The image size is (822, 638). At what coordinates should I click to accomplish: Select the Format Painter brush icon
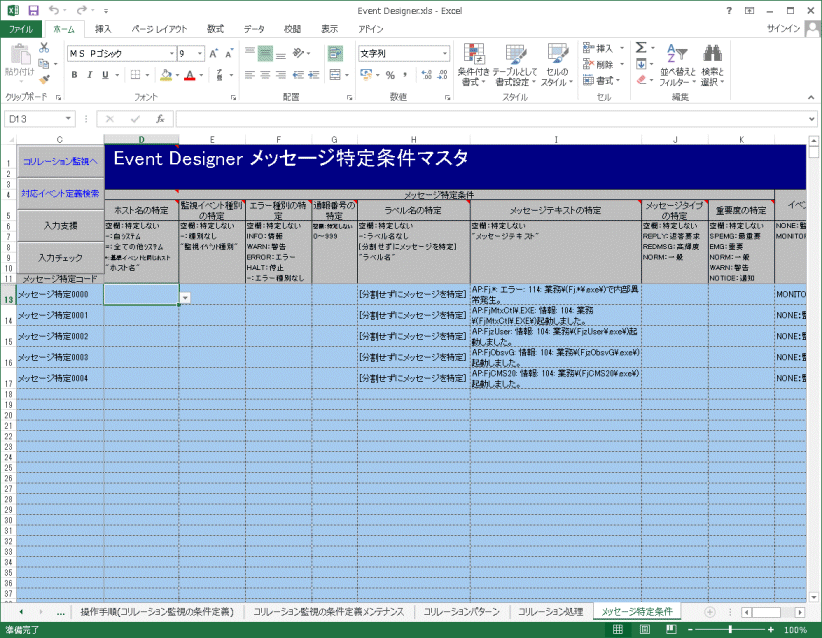(44, 79)
